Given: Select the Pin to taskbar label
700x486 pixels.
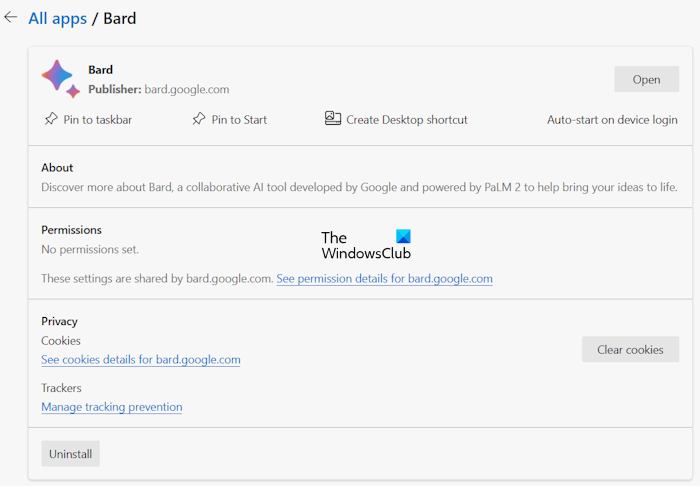Looking at the screenshot, I should click(97, 120).
